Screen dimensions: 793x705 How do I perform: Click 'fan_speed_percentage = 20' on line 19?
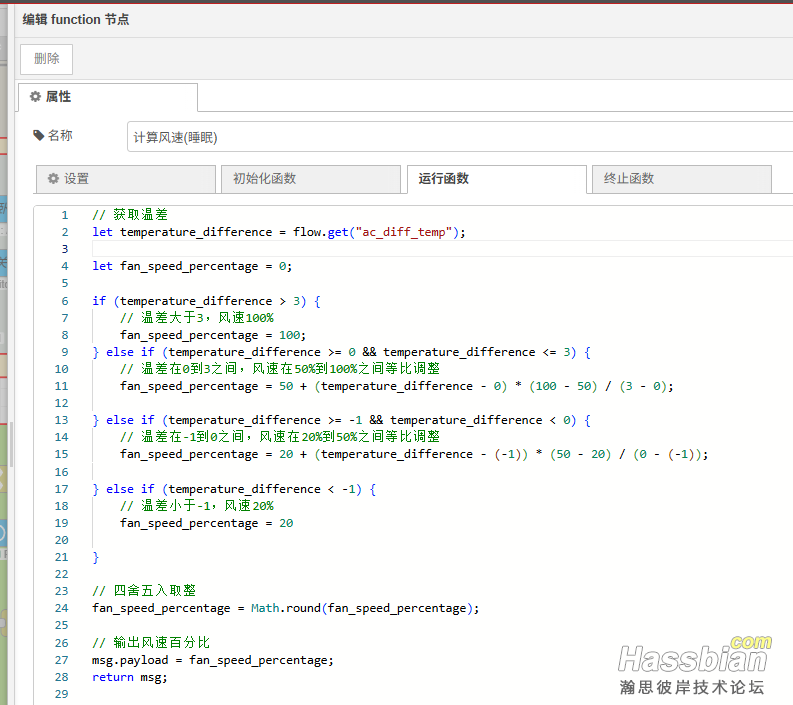point(206,523)
